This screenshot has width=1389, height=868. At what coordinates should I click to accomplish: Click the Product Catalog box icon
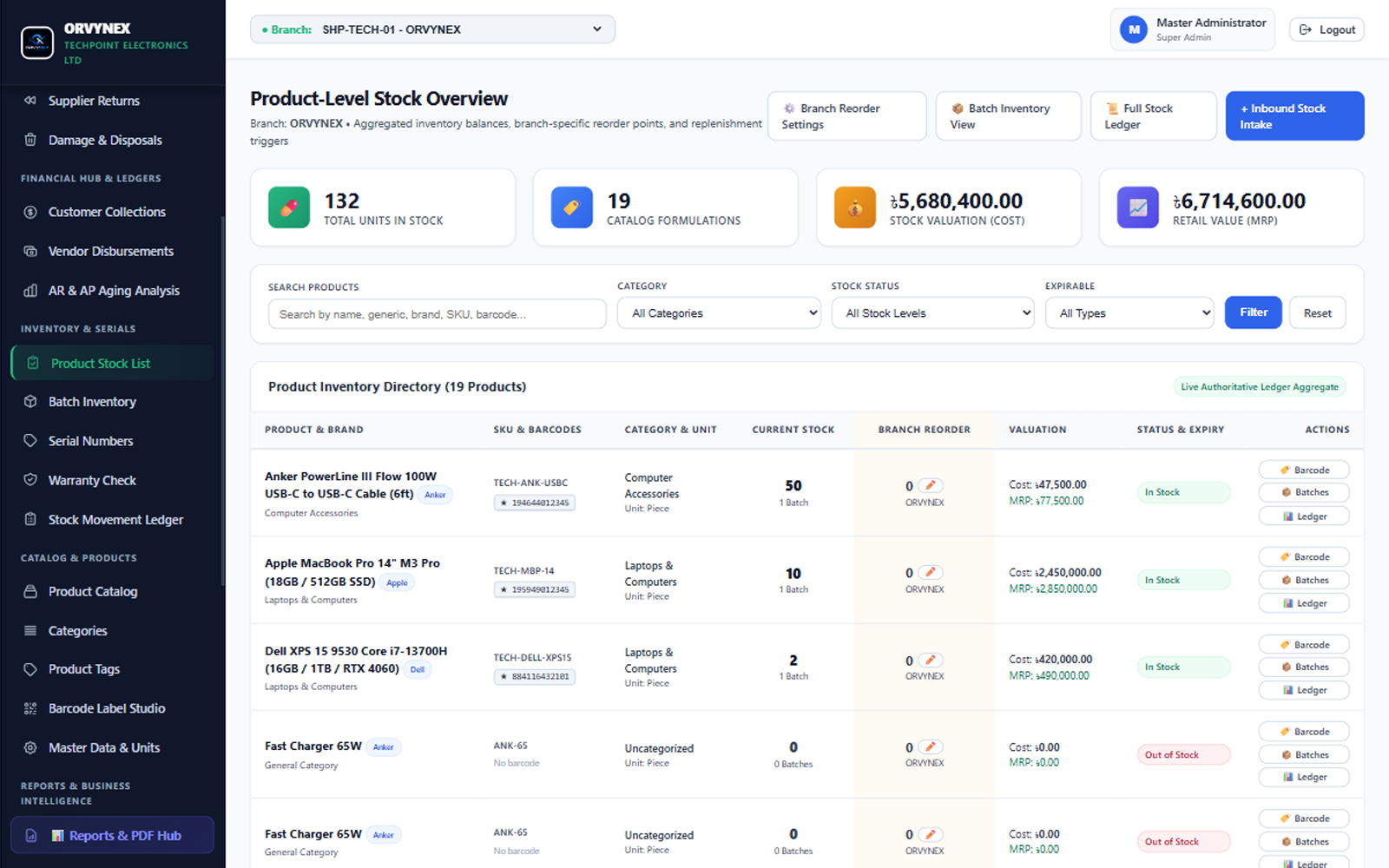[x=30, y=592]
